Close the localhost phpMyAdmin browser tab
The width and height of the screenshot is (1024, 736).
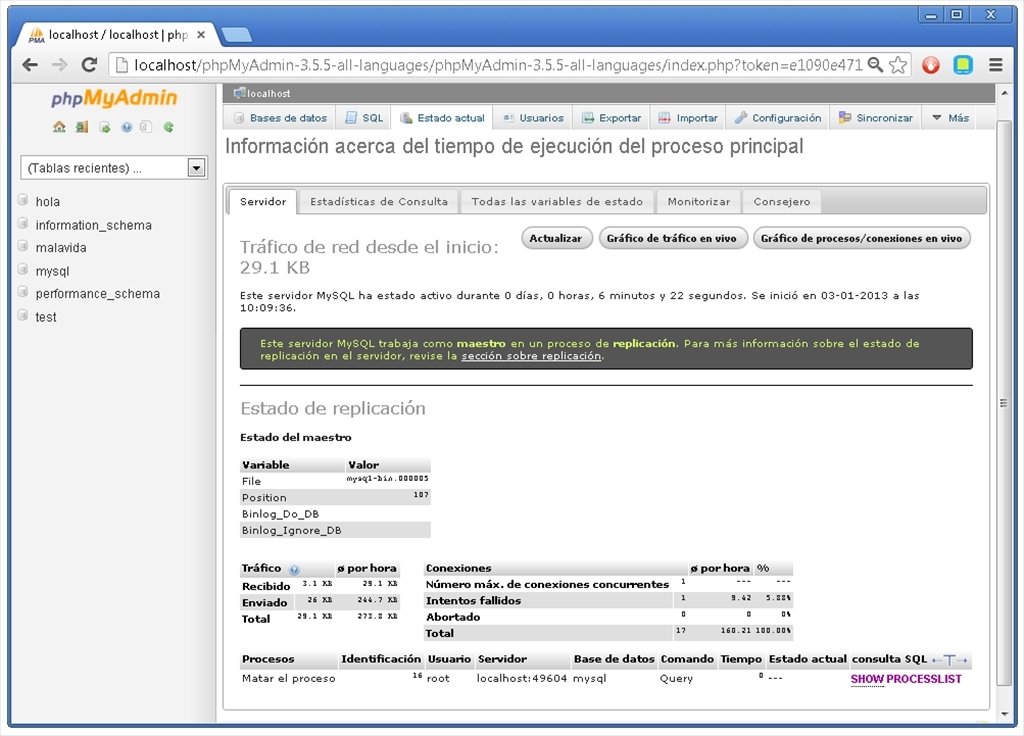coord(201,35)
